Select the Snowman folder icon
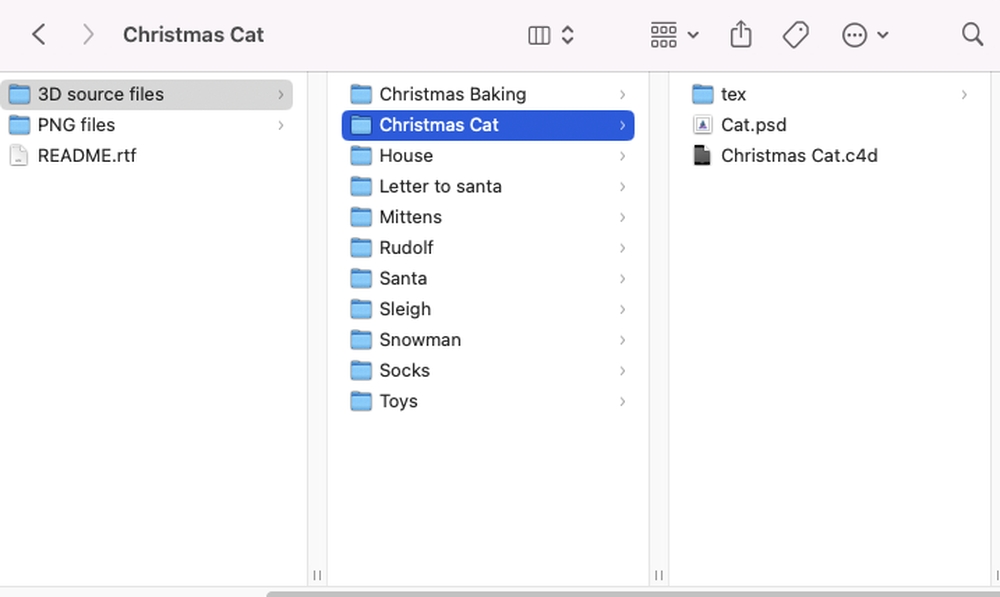This screenshot has width=1000, height=597. [x=361, y=339]
